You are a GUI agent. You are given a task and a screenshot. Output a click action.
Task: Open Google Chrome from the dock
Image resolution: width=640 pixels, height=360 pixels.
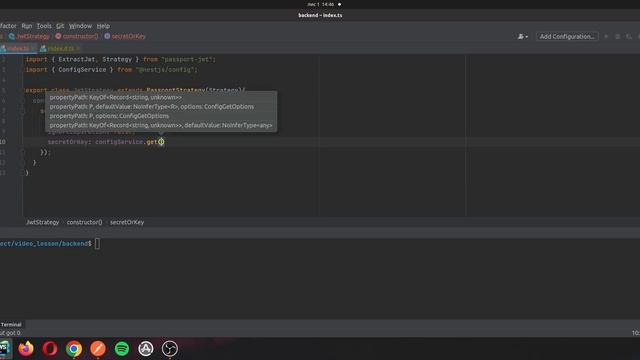tap(74, 349)
